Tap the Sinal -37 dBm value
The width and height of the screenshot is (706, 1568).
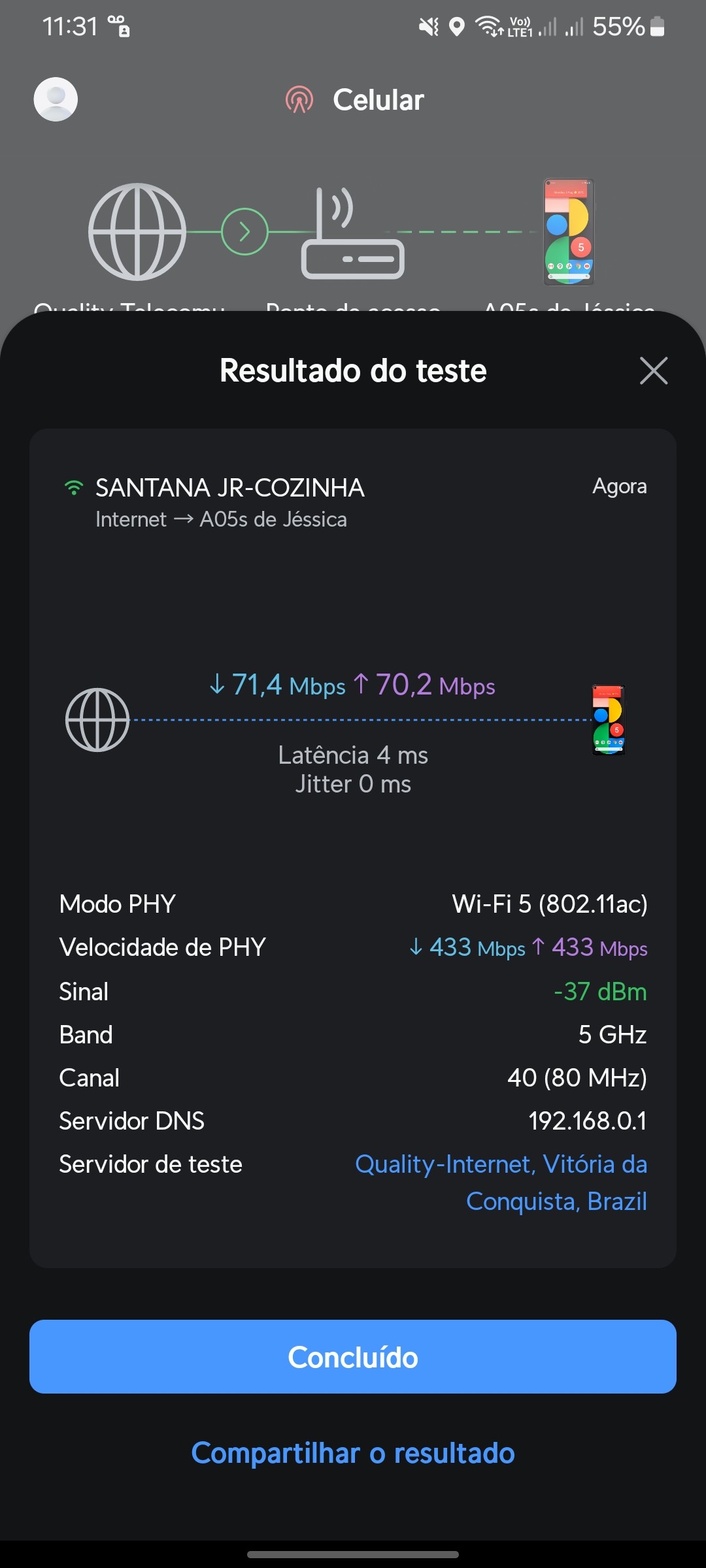(x=600, y=991)
